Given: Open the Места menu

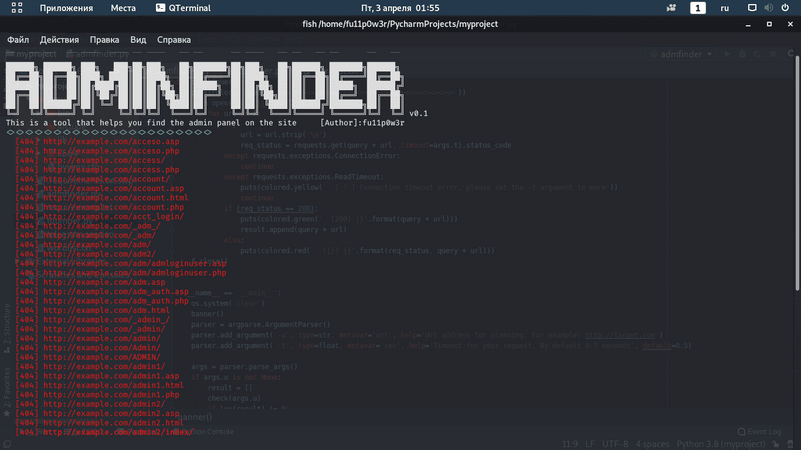Looking at the screenshot, I should [x=123, y=8].
